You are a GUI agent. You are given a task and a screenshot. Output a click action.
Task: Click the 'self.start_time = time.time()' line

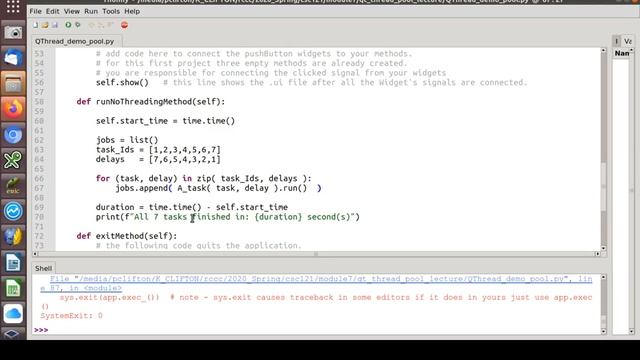click(165, 121)
